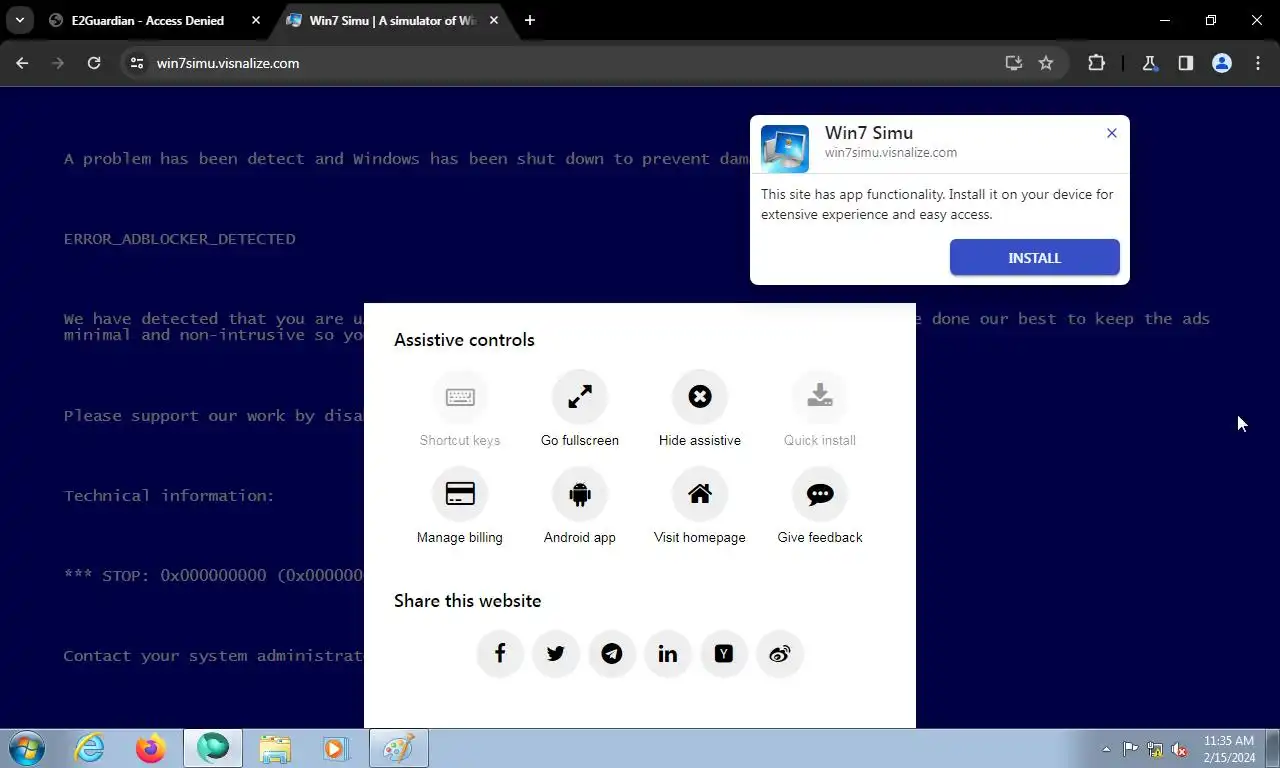
Task: Click the 'Assistive controls' heading
Action: pyautogui.click(x=464, y=340)
